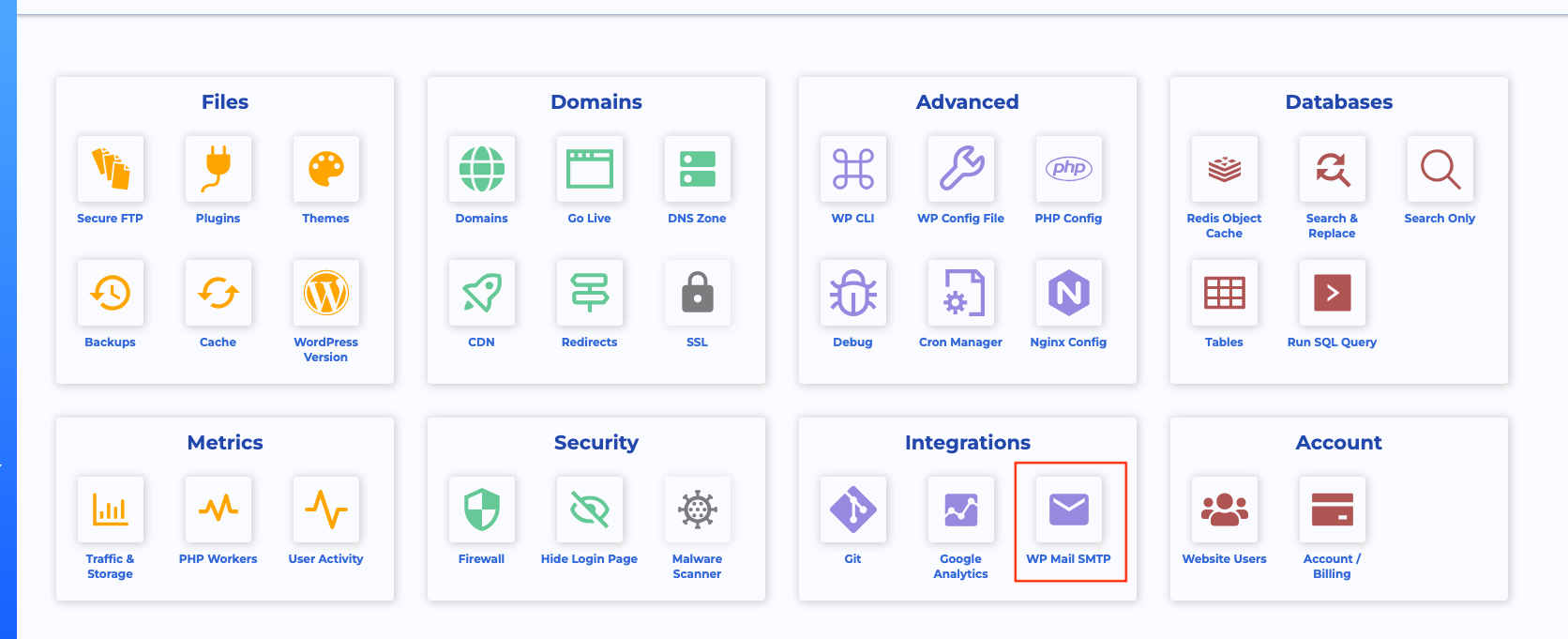Open the Malware Scanner icon

[698, 510]
